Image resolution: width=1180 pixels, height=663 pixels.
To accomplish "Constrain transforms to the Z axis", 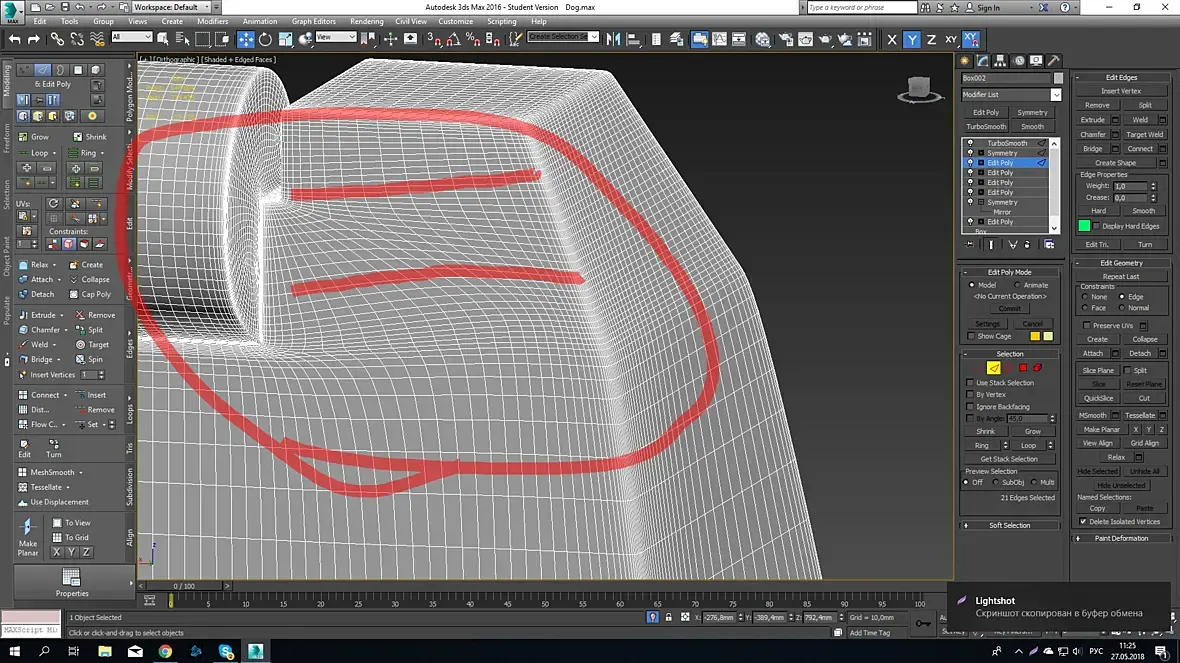I will coord(931,39).
